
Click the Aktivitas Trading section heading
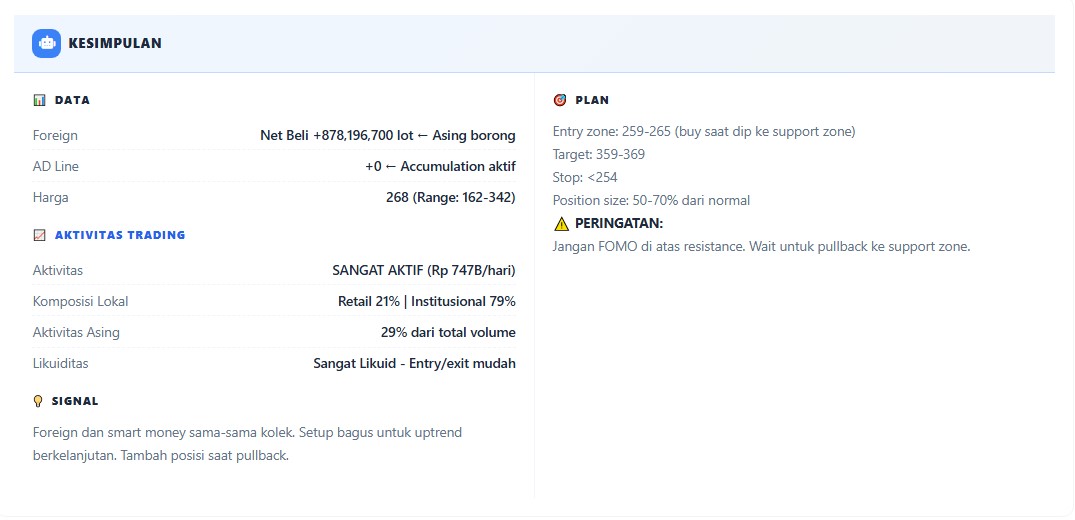(x=120, y=235)
